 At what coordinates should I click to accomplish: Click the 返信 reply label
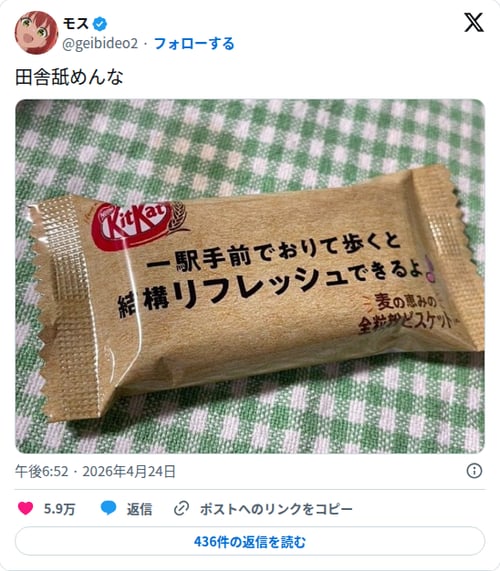click(x=139, y=509)
